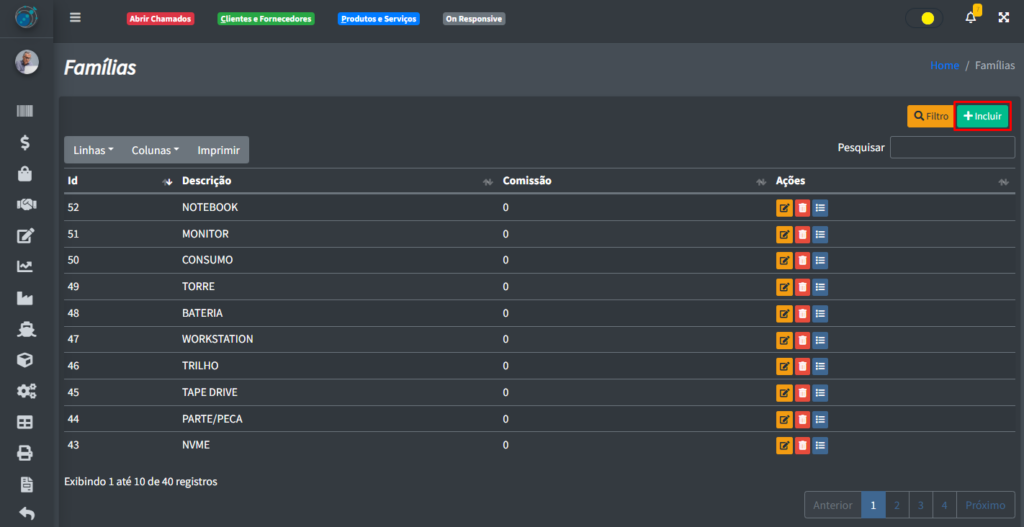Click the gears settings sidebar icon
Screen dimensions: 1024x527
pos(26,391)
